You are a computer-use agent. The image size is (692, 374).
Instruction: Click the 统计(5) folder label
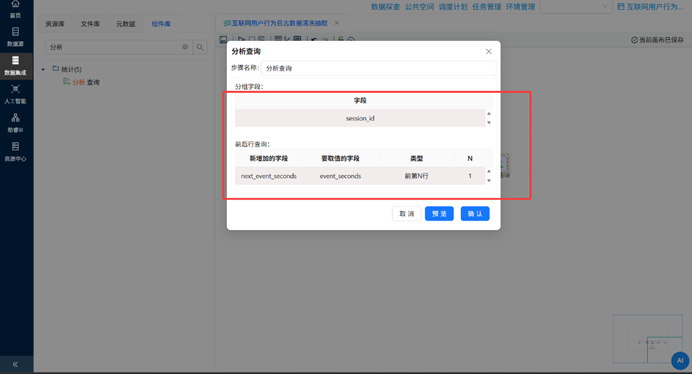[71, 69]
